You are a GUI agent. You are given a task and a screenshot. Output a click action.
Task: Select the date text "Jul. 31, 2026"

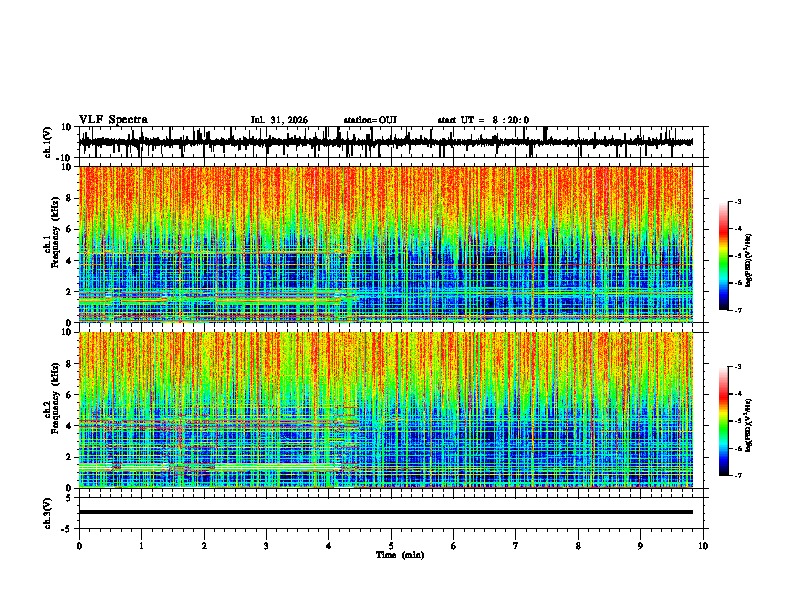[x=279, y=120]
